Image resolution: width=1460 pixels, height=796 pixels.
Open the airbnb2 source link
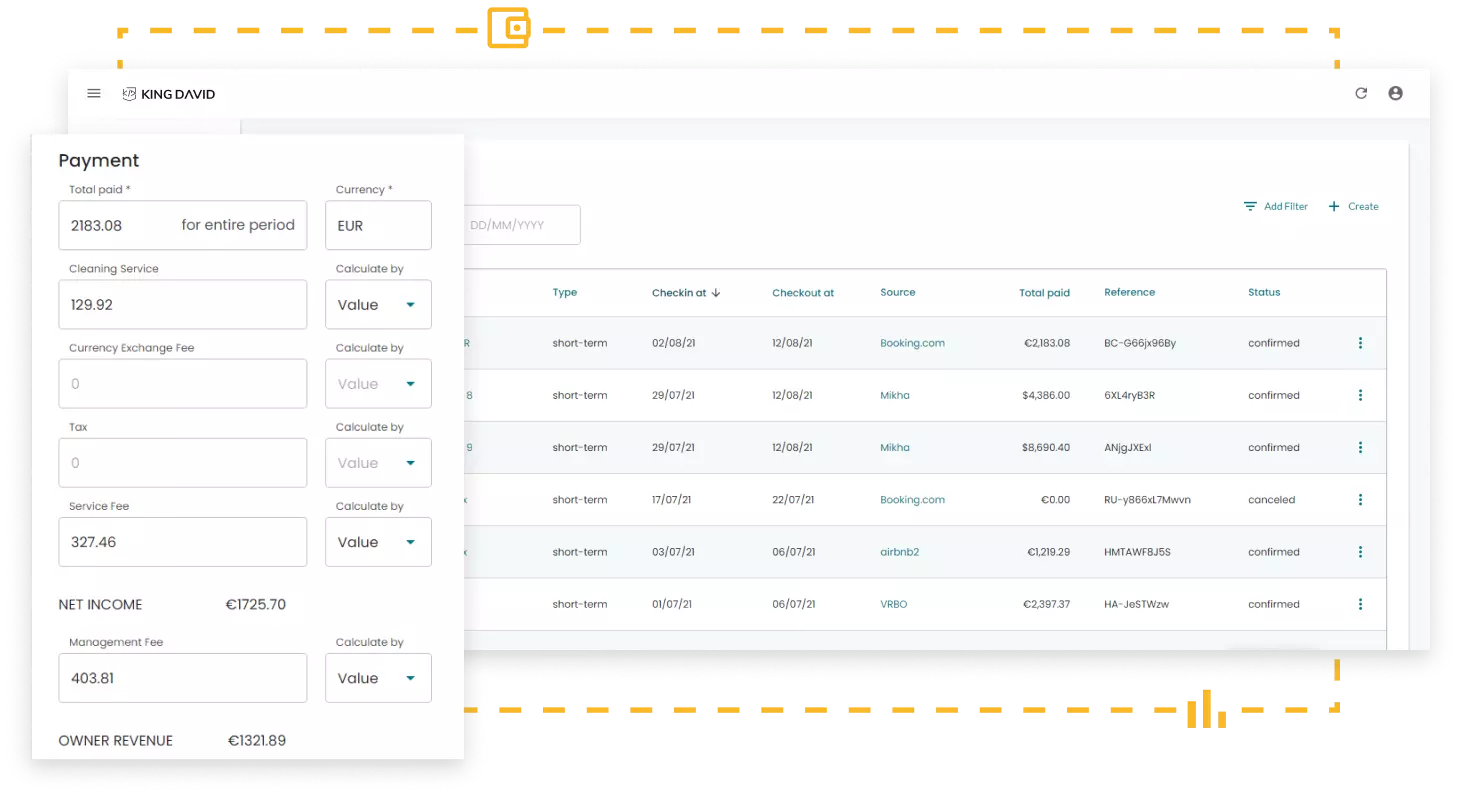[899, 552]
